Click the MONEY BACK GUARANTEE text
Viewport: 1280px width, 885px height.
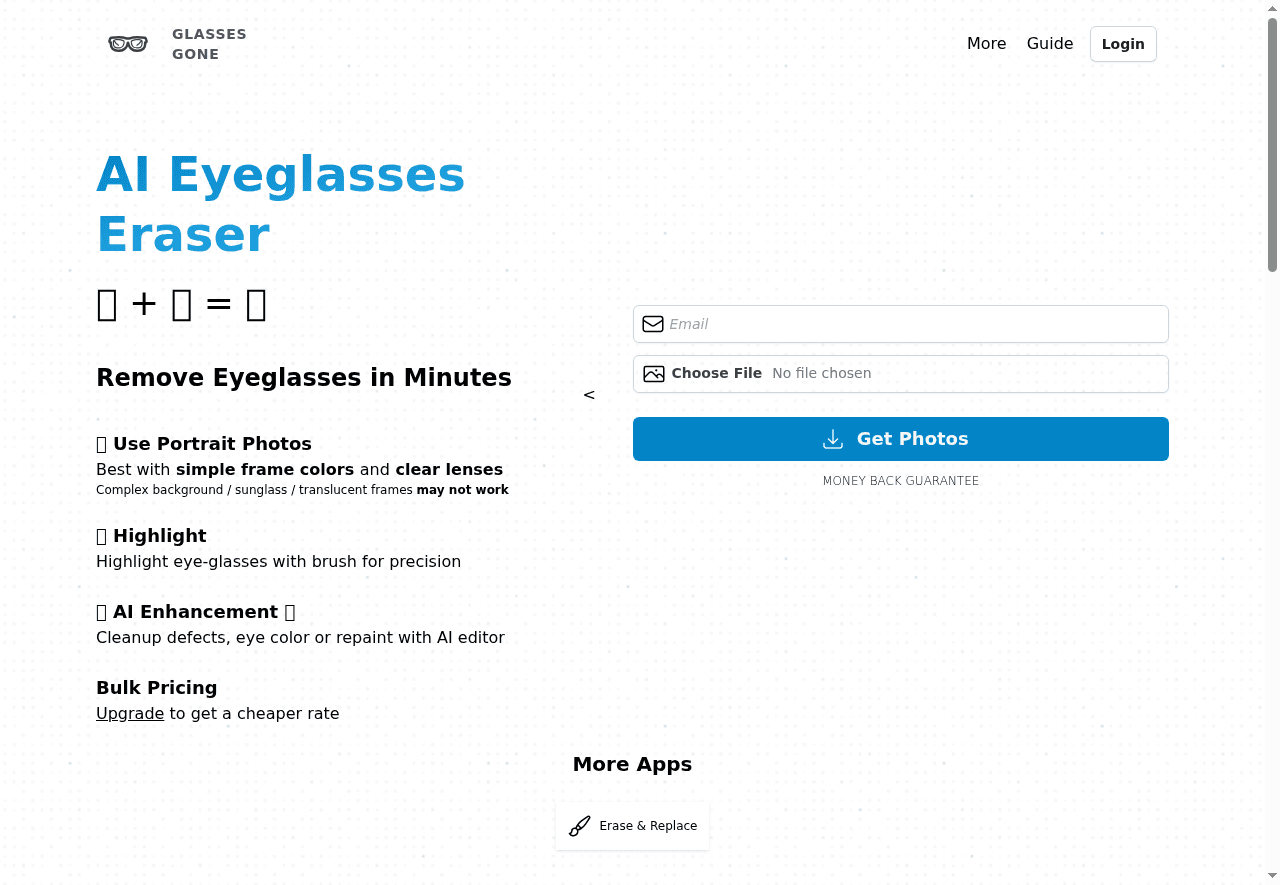900,481
